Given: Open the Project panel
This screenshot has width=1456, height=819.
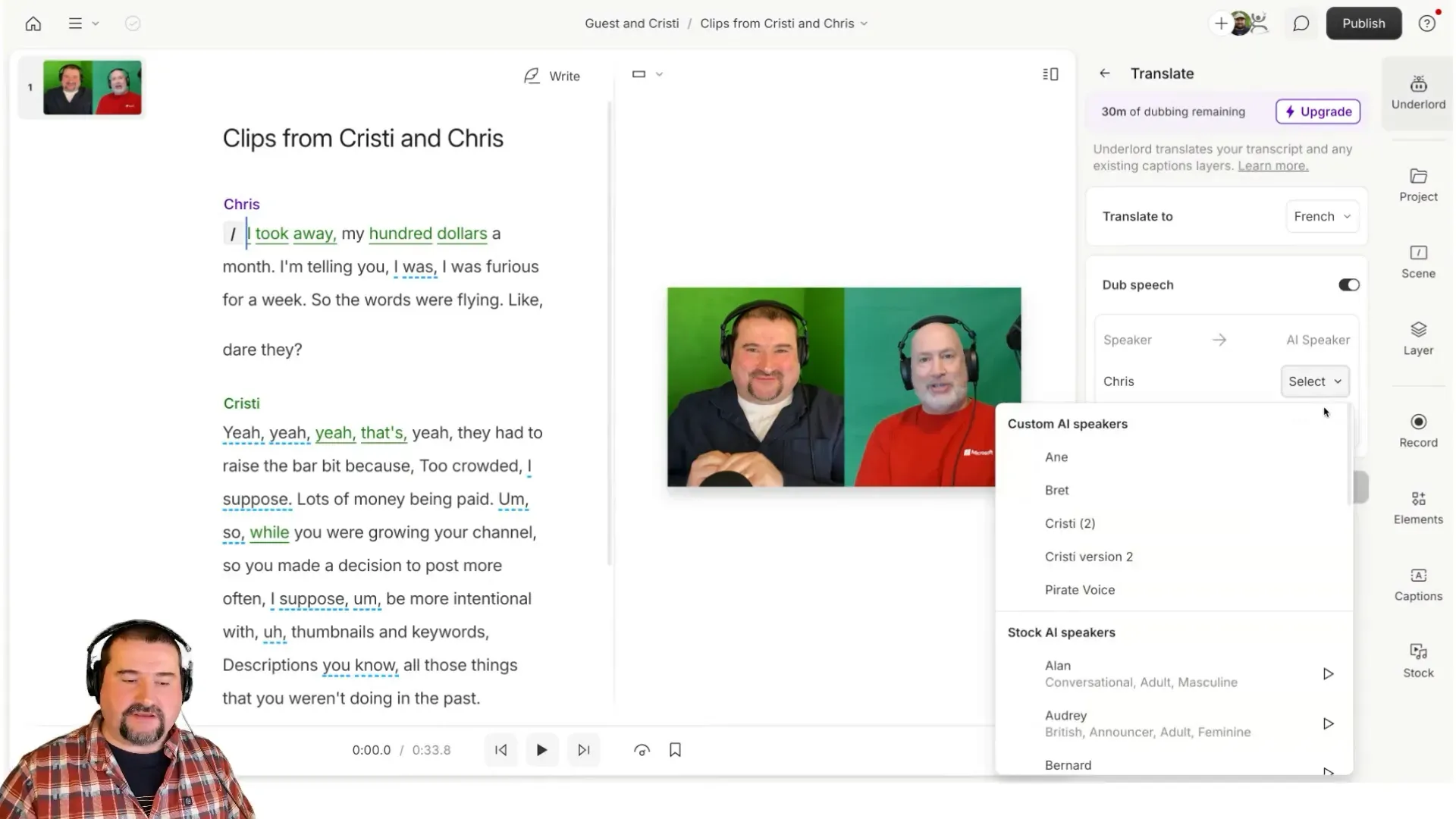Looking at the screenshot, I should [x=1417, y=184].
